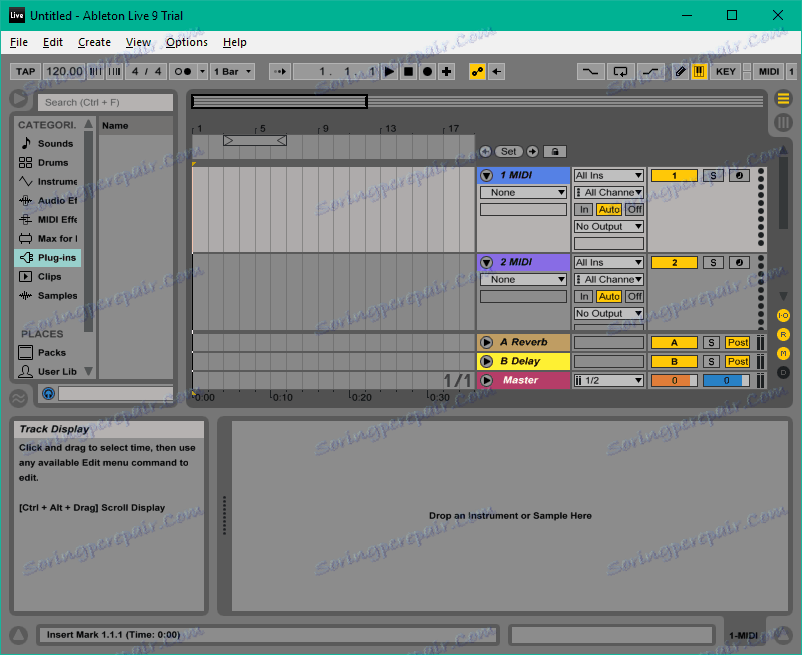802x655 pixels.
Task: Open the View menu
Action: (x=138, y=42)
